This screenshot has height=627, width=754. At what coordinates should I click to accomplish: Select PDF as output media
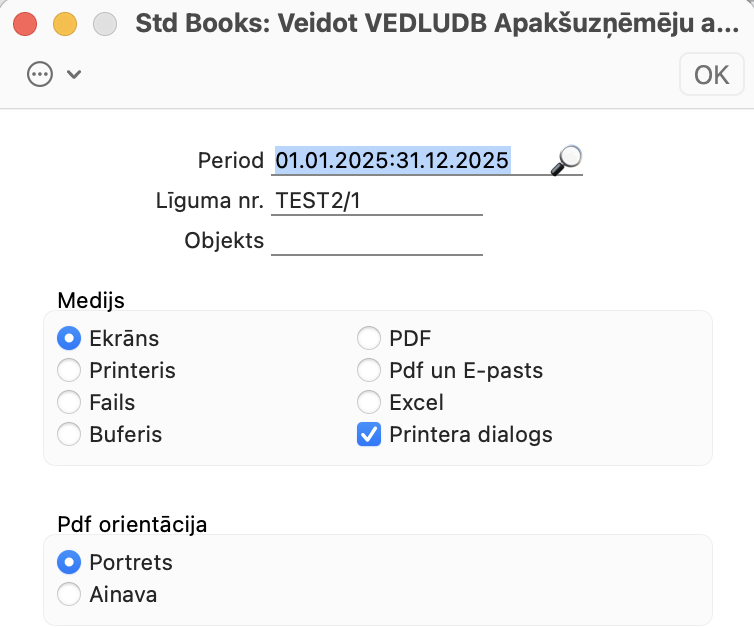pos(369,338)
